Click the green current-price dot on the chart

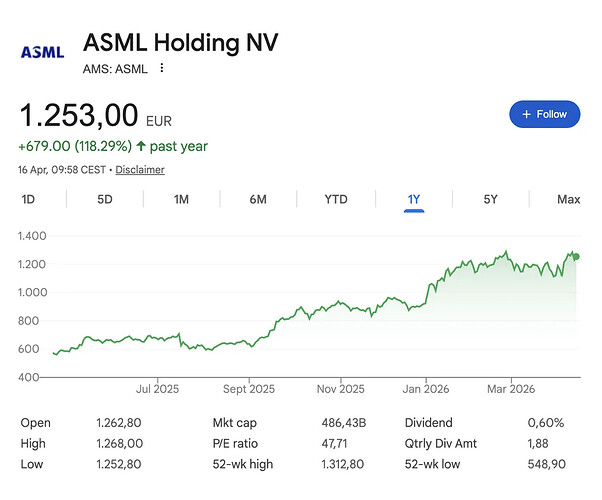(x=576, y=257)
